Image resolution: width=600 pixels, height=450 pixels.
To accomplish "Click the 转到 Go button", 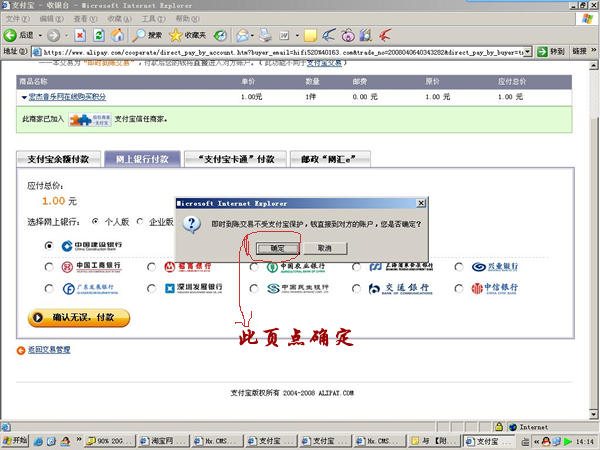I will (551, 52).
